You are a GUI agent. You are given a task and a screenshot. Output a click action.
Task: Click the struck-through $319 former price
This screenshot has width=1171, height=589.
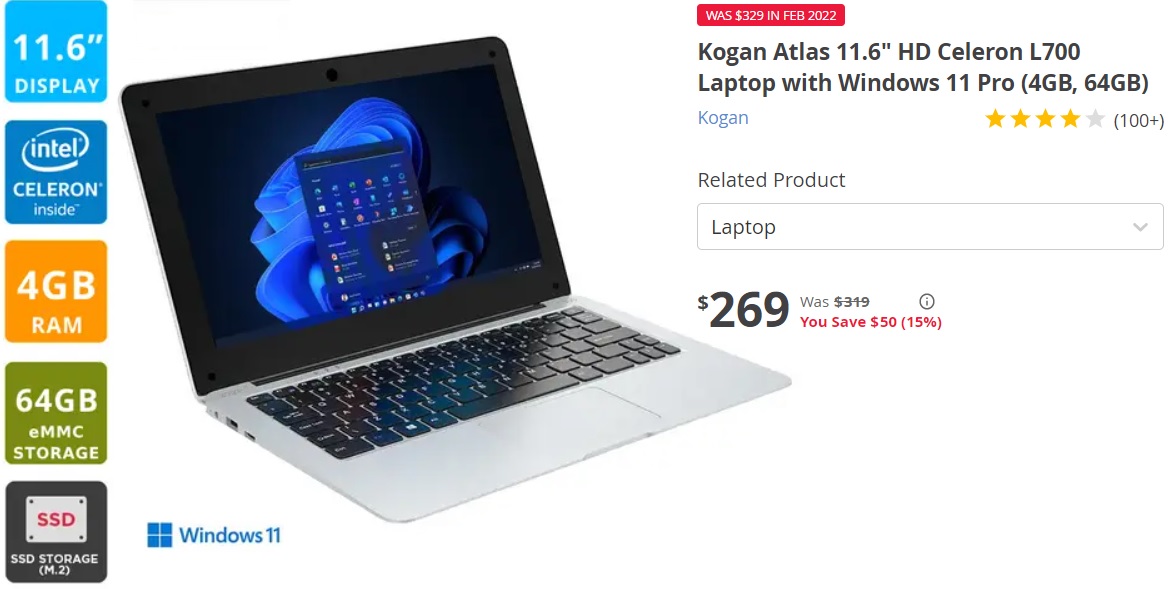(851, 302)
